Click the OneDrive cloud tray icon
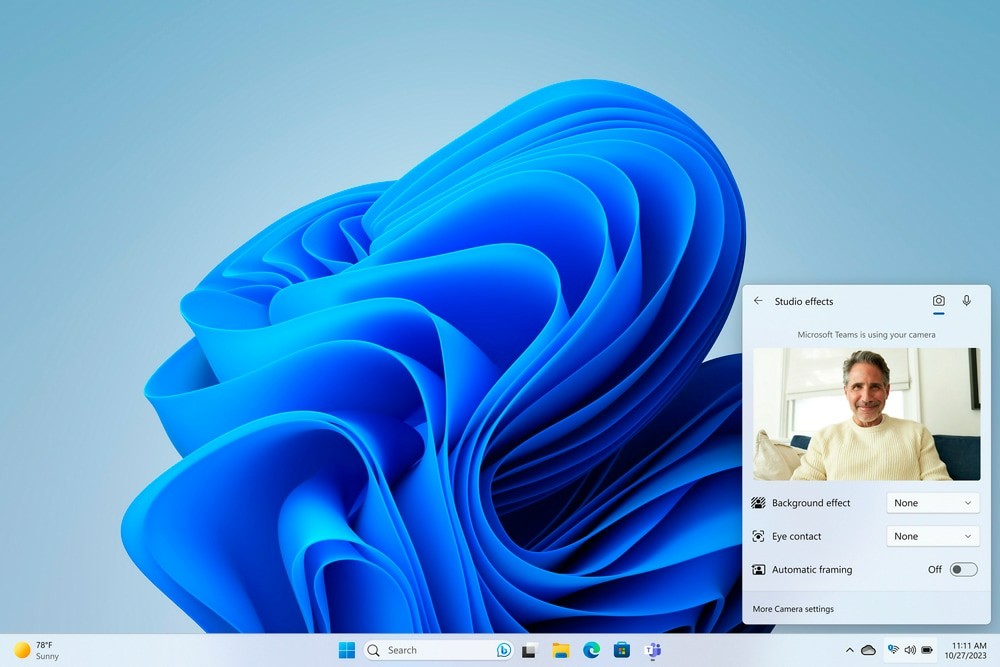Viewport: 1000px width, 667px height. pyautogui.click(x=868, y=650)
